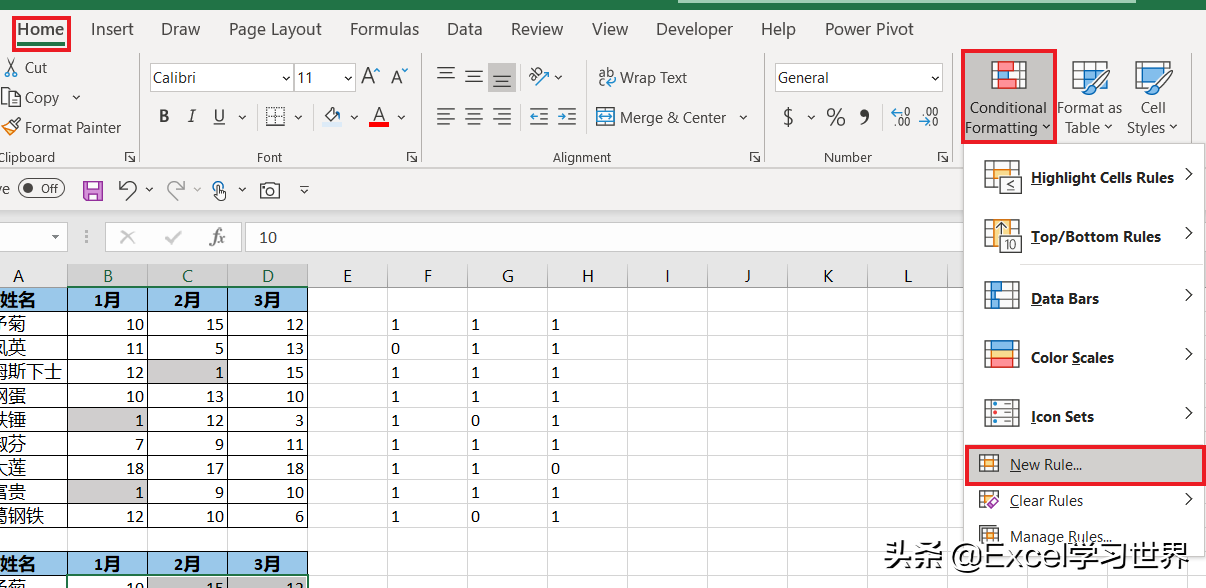The width and height of the screenshot is (1206, 588).
Task: Click Decrease Decimal icon
Action: click(x=930, y=118)
